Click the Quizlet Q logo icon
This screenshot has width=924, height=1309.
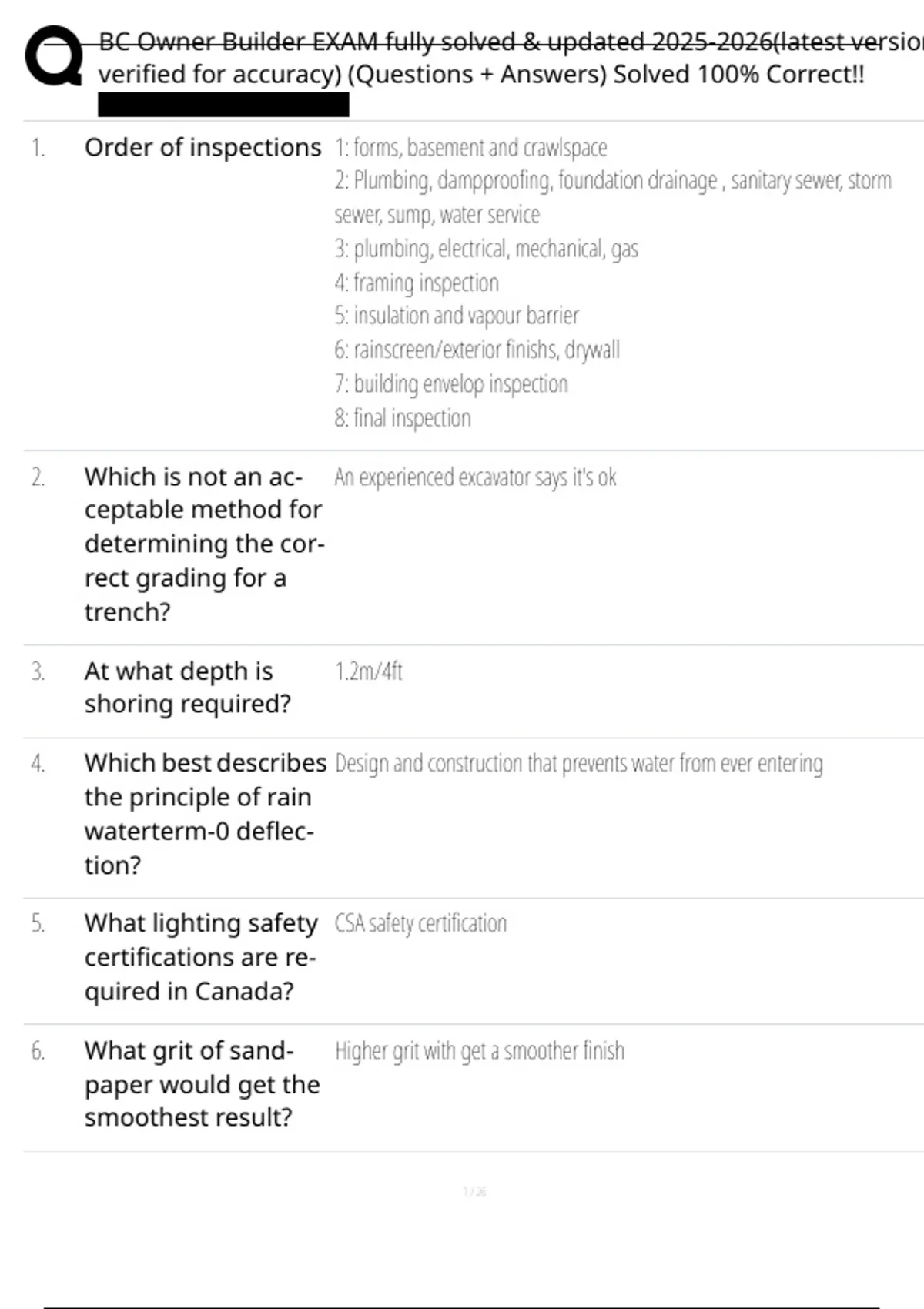pyautogui.click(x=54, y=55)
